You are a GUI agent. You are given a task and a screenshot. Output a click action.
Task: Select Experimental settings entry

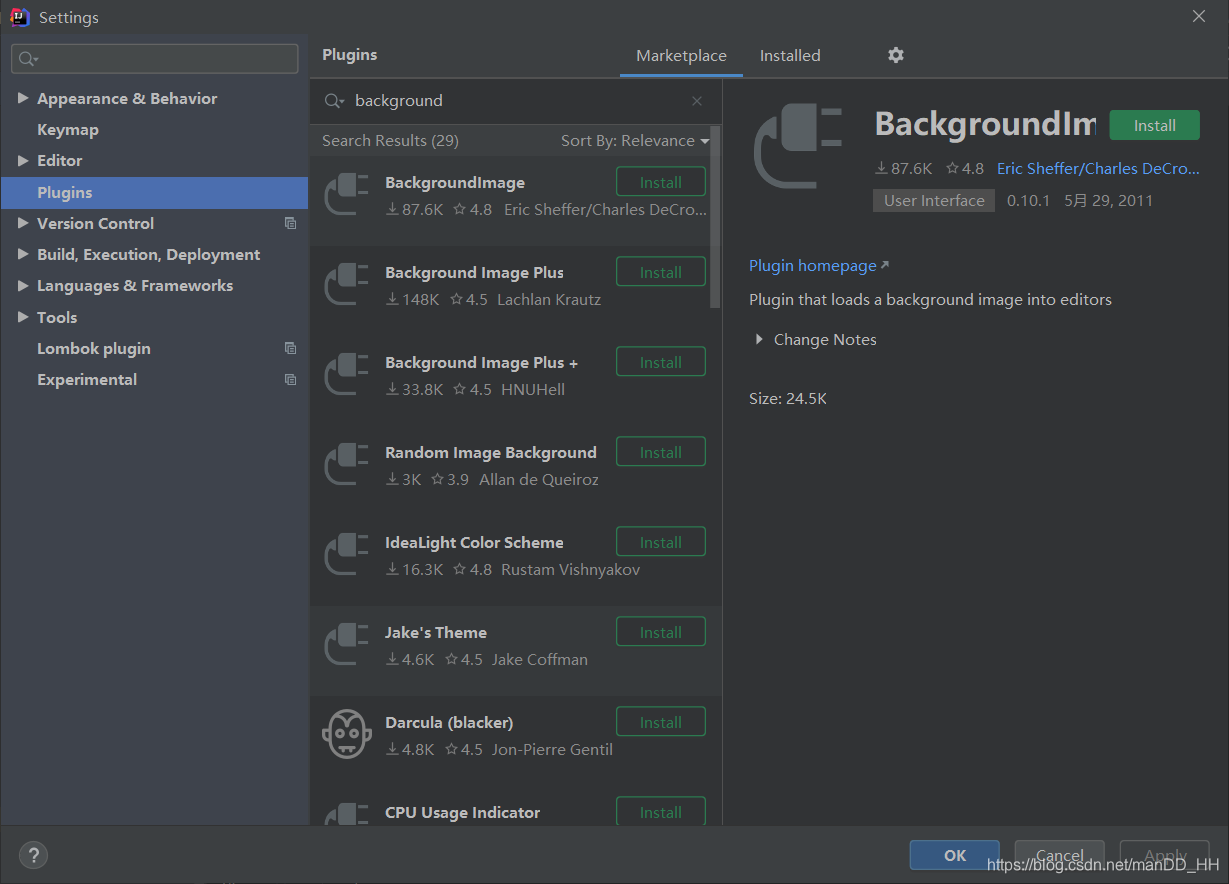coord(87,379)
